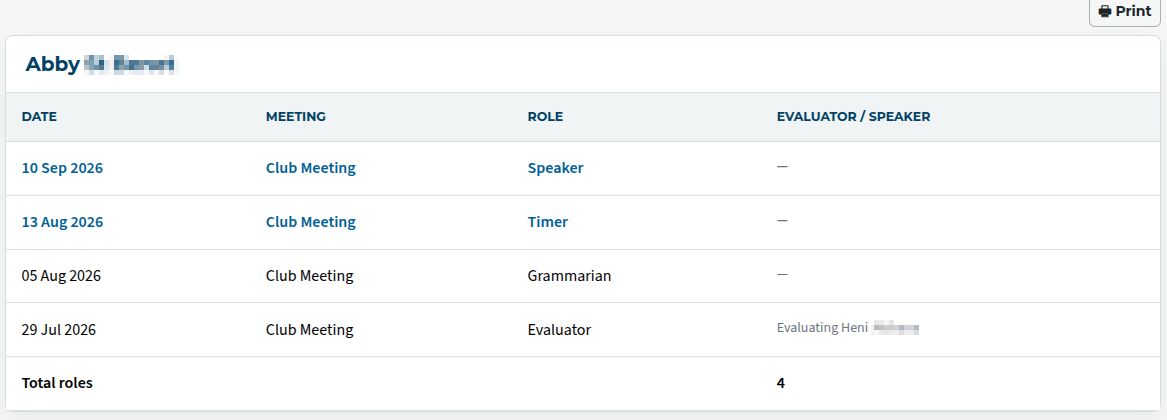The width and height of the screenshot is (1167, 420).
Task: Click the ROLE column header
Action: pos(545,117)
